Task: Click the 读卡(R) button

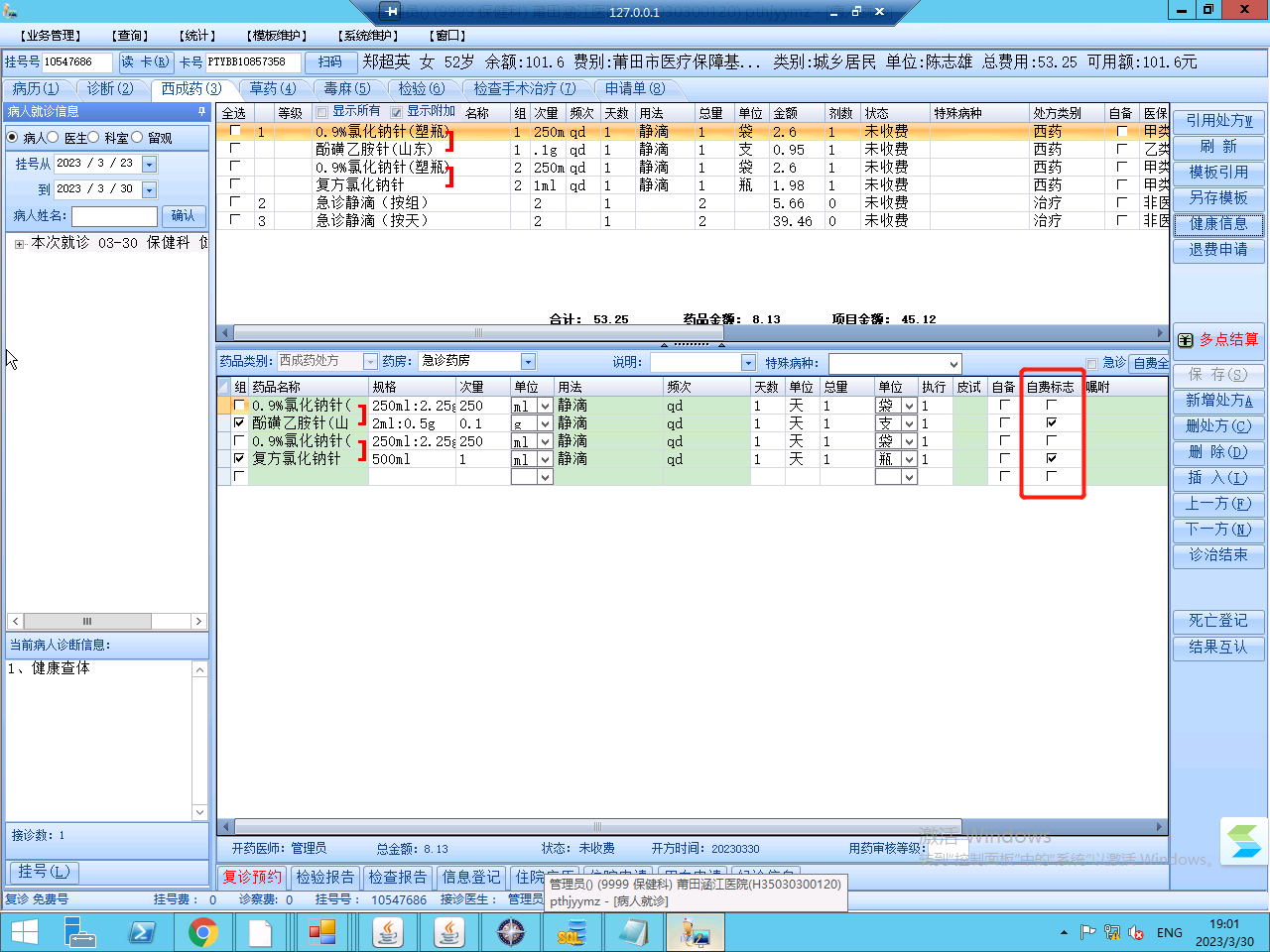Action: coord(146,62)
